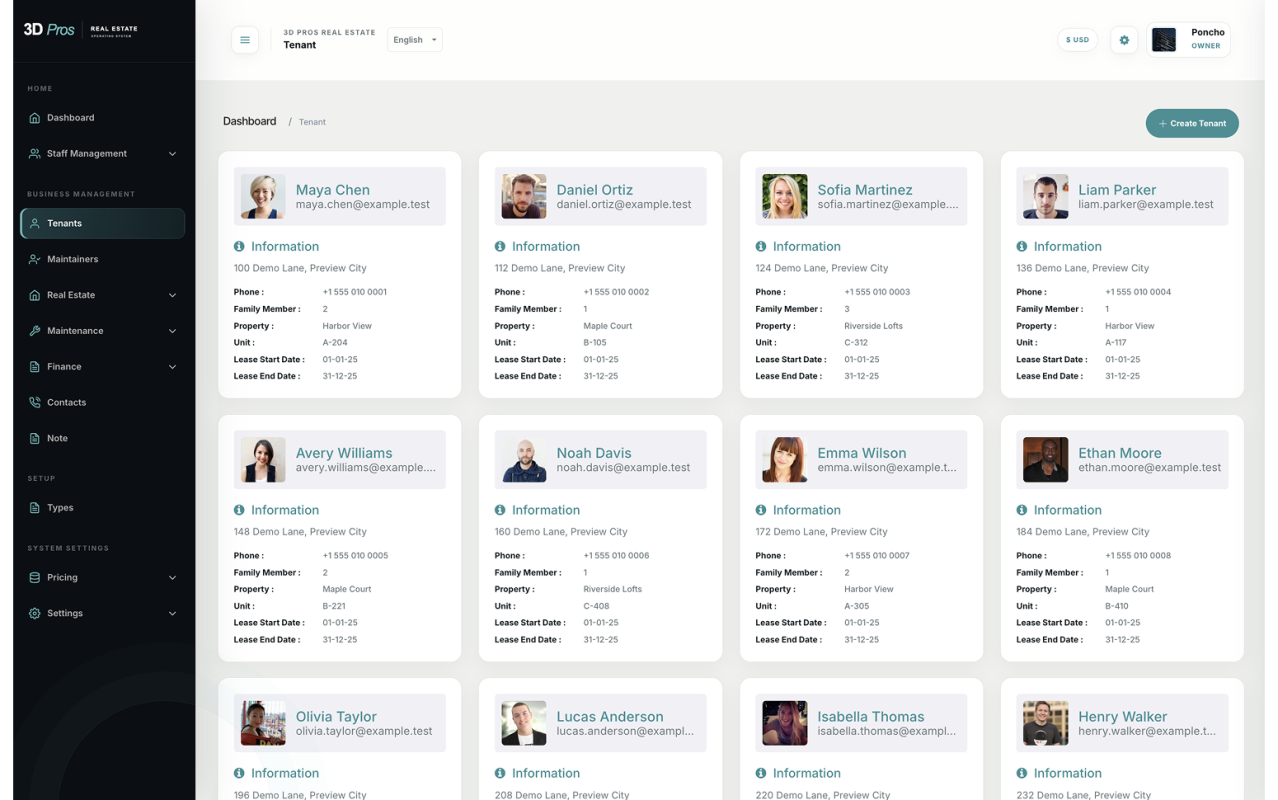Expand the Finance submenu chevron
This screenshot has width=1278, height=800.
point(172,367)
